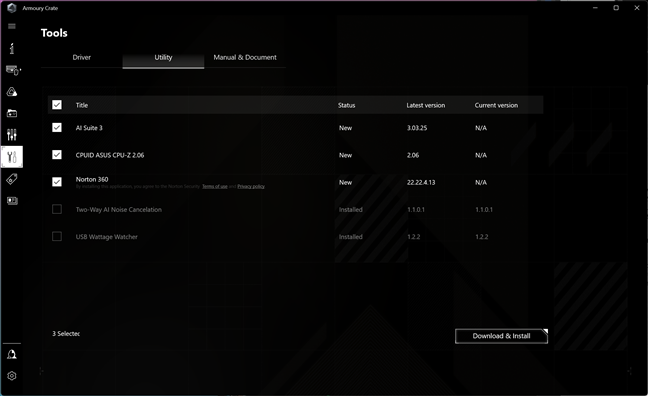The image size is (648, 396).
Task: Open the Device icon in the sidebar
Action: click(x=12, y=70)
